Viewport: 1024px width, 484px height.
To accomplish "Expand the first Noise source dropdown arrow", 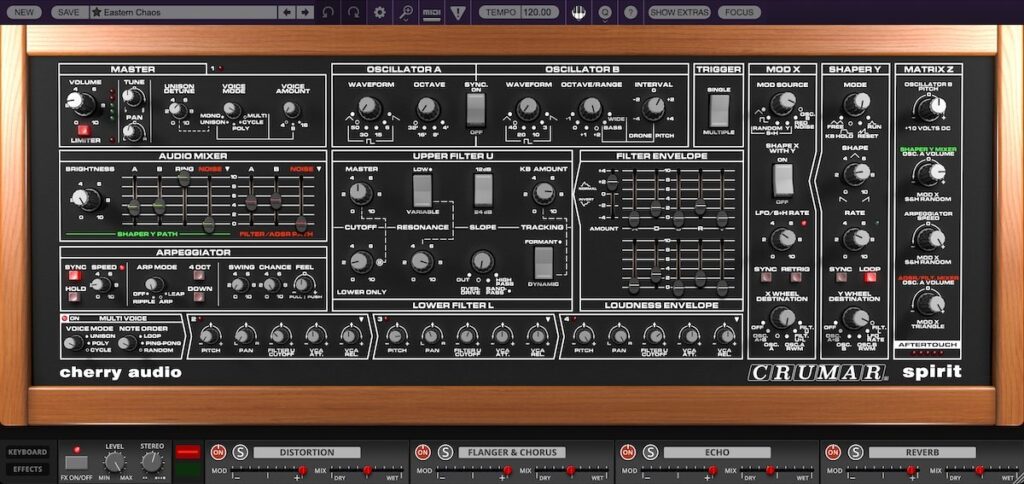I will click(x=229, y=170).
